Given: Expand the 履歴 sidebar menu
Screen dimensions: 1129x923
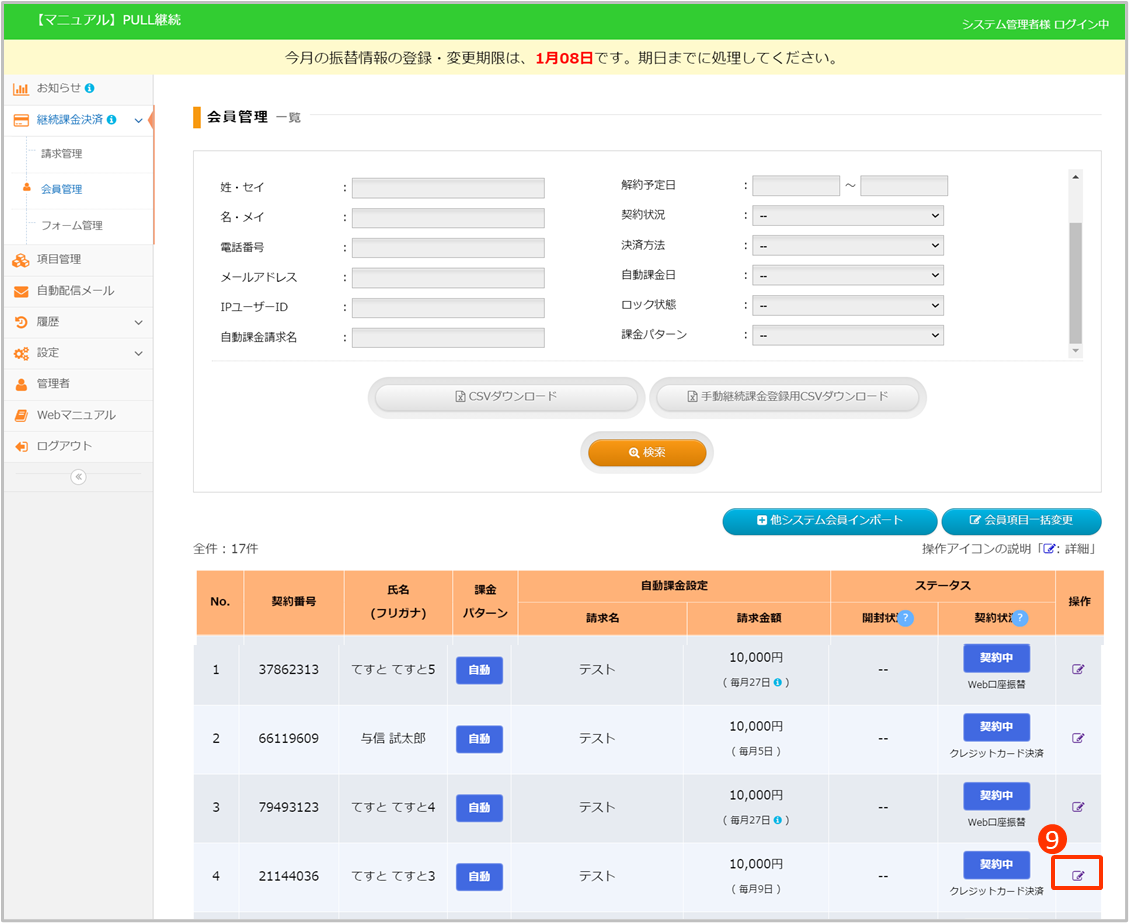Looking at the screenshot, I should [x=138, y=322].
